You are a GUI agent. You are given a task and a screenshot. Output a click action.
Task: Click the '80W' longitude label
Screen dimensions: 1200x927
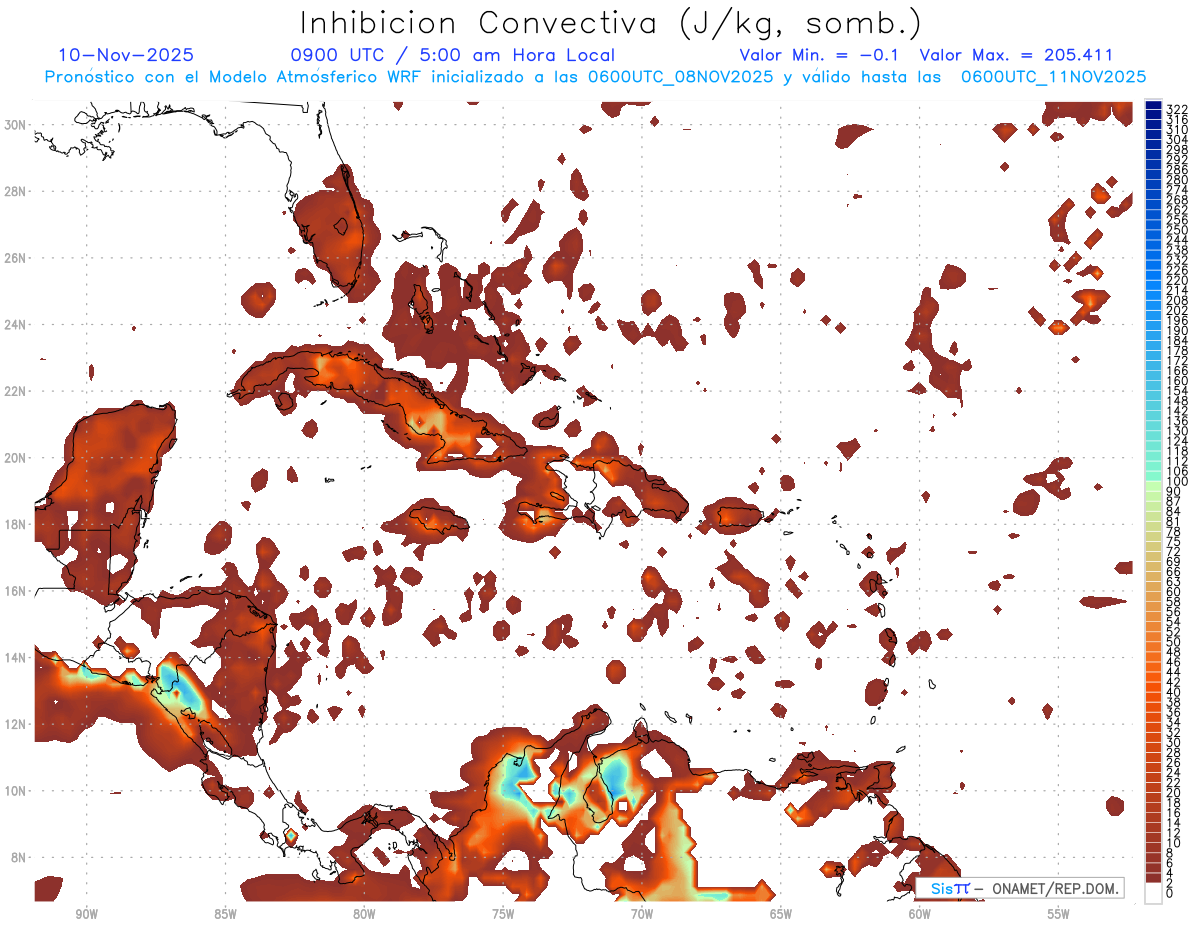pos(364,914)
